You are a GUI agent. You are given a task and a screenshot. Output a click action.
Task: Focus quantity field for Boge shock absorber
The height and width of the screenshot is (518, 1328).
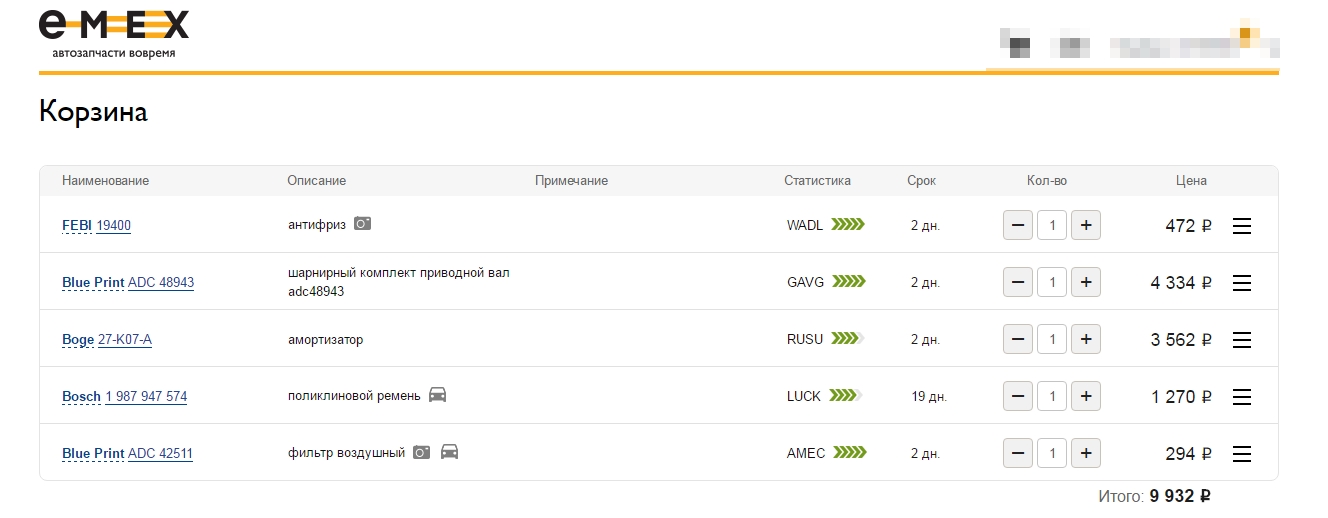coord(1052,340)
